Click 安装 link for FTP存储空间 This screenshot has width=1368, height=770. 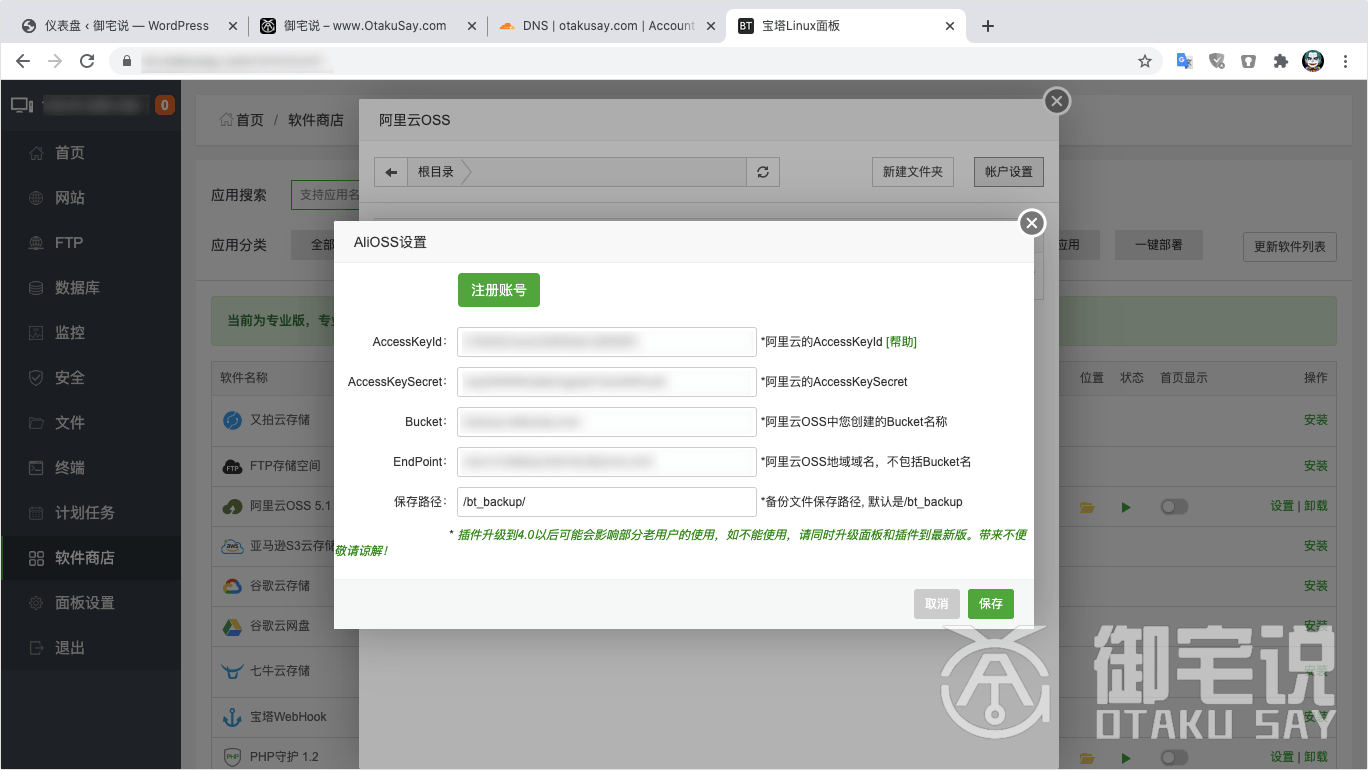pos(1316,466)
